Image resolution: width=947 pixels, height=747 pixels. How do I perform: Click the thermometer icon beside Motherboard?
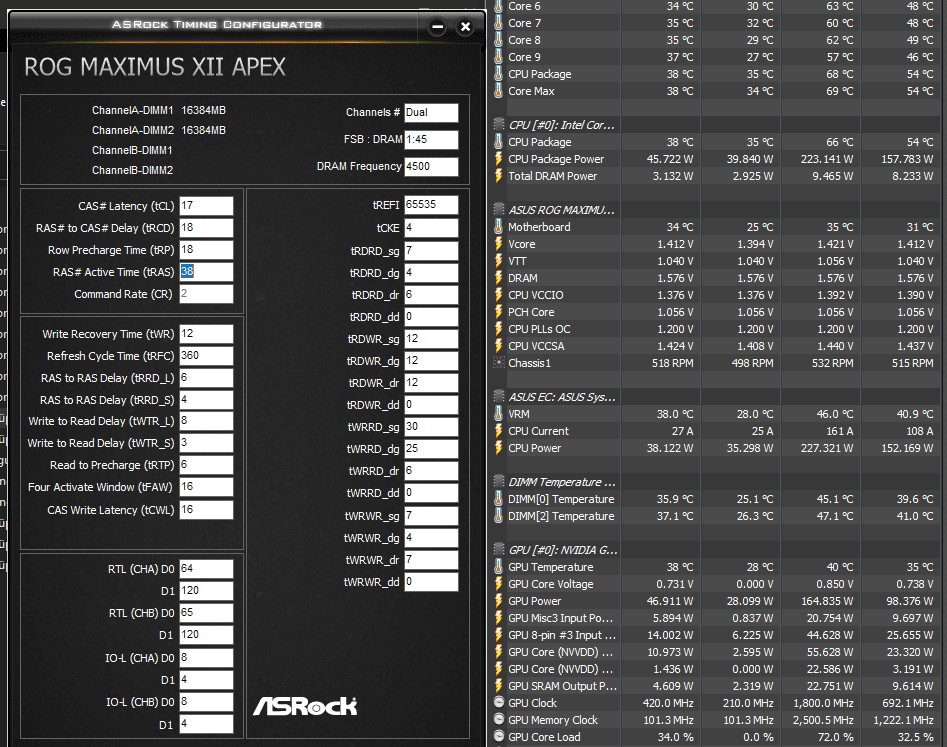click(498, 226)
